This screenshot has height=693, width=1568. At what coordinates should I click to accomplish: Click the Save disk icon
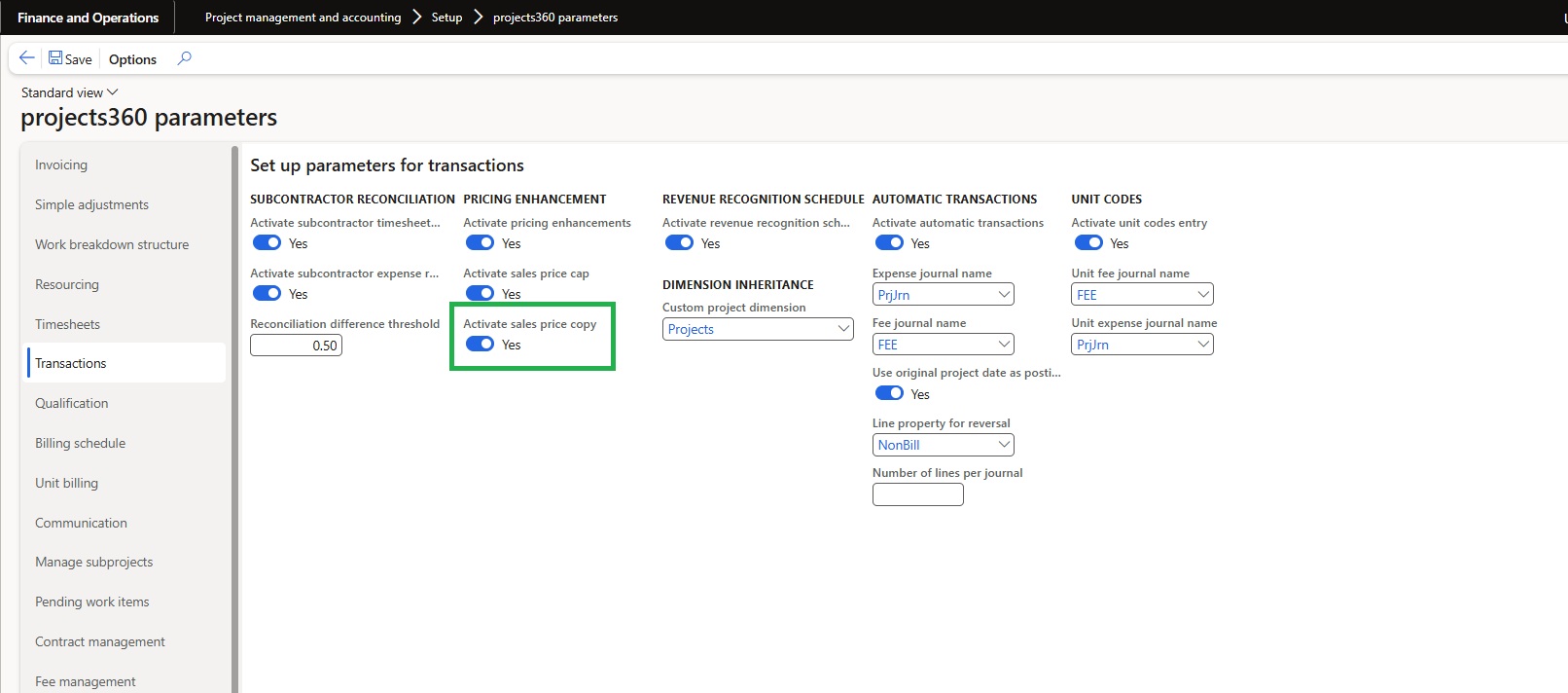55,58
